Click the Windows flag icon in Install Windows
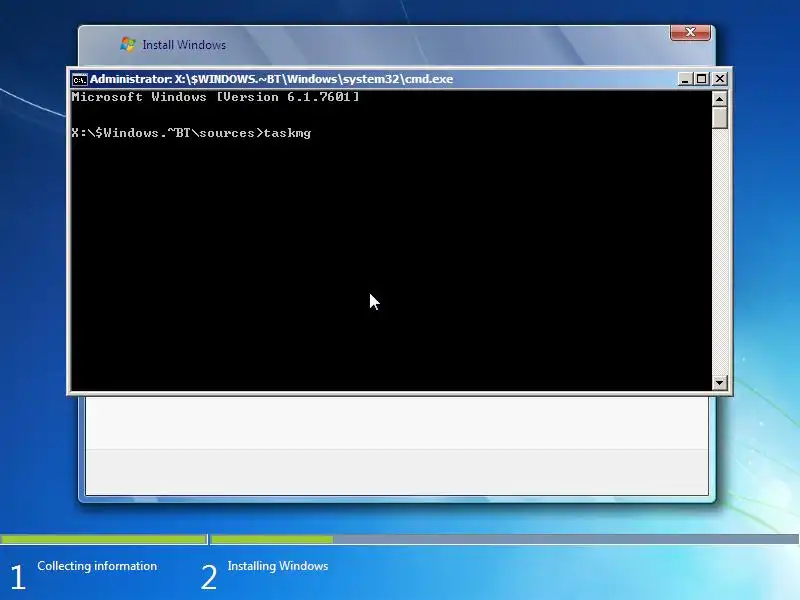Image resolution: width=800 pixels, height=600 pixels. [128, 44]
